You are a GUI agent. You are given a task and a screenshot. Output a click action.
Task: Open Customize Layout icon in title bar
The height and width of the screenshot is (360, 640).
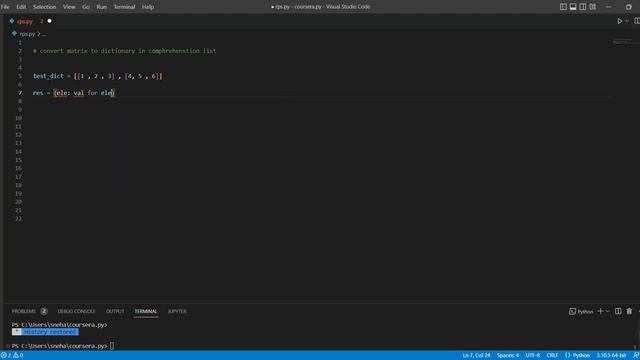point(593,7)
